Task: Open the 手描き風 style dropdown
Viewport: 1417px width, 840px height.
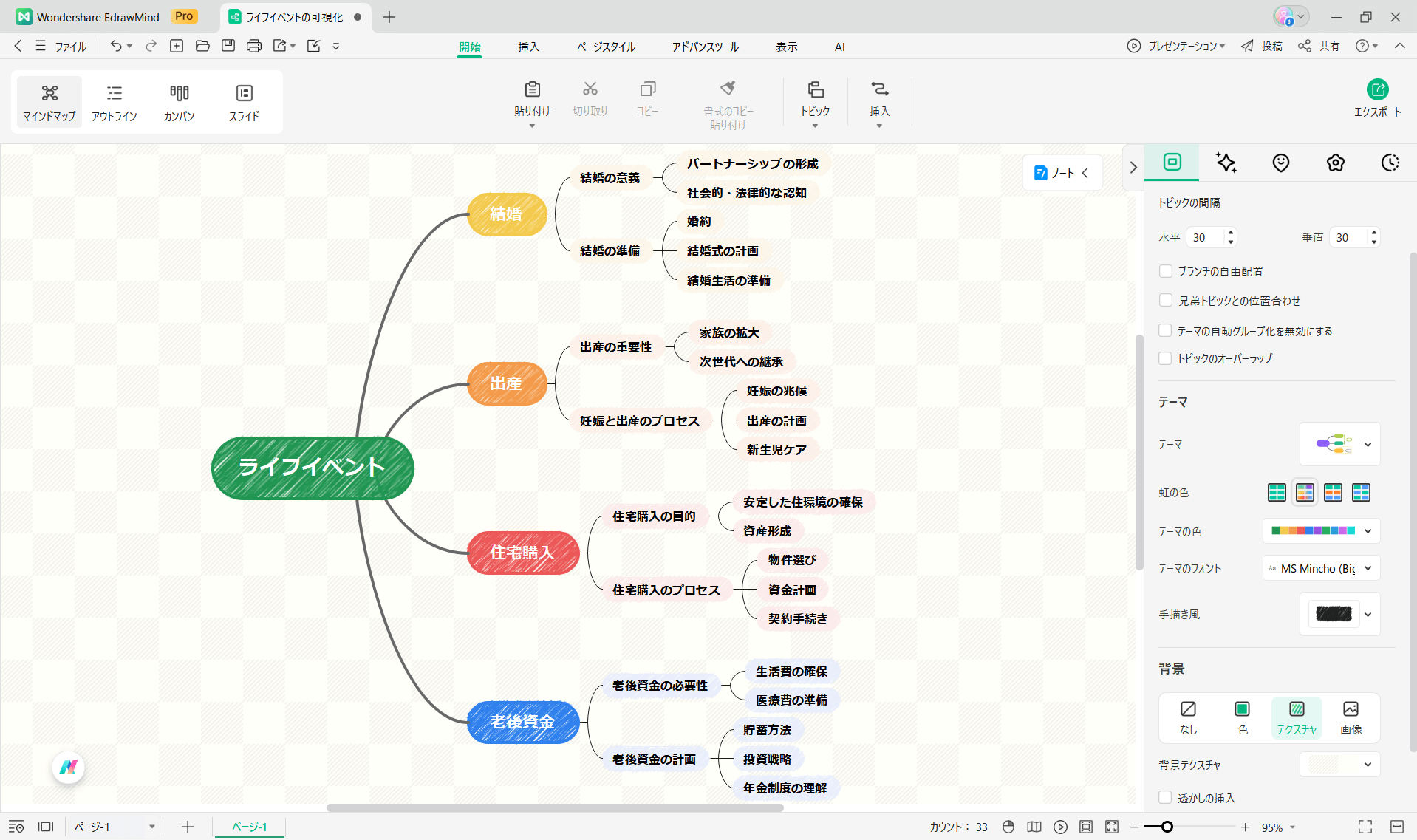Action: (x=1367, y=614)
